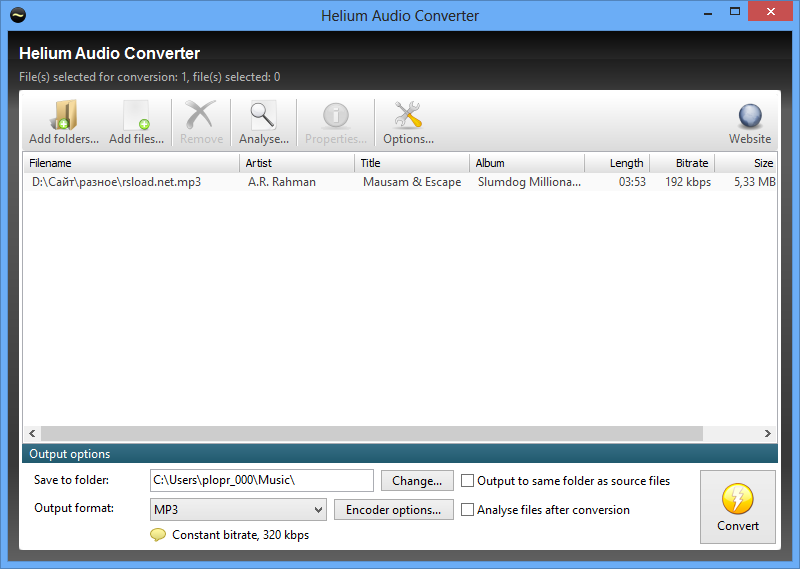
Task: Open the Add folders dialog
Action: coord(64,122)
